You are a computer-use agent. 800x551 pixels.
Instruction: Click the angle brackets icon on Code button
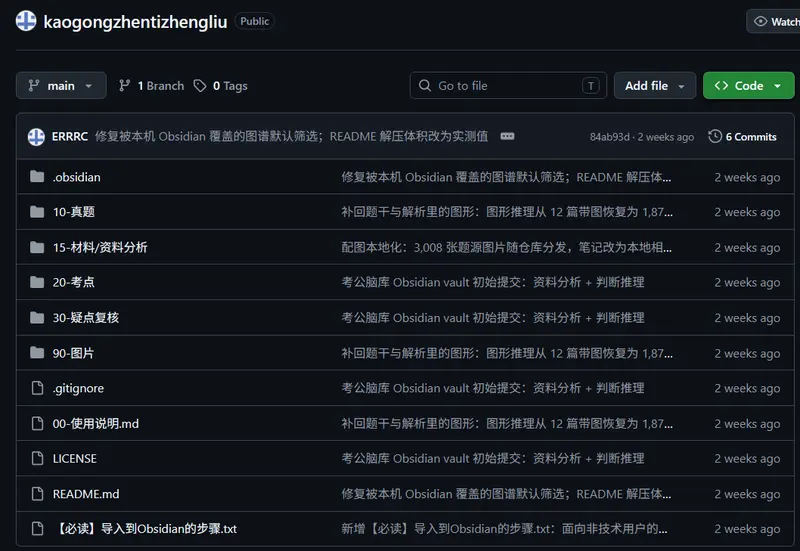tap(721, 85)
